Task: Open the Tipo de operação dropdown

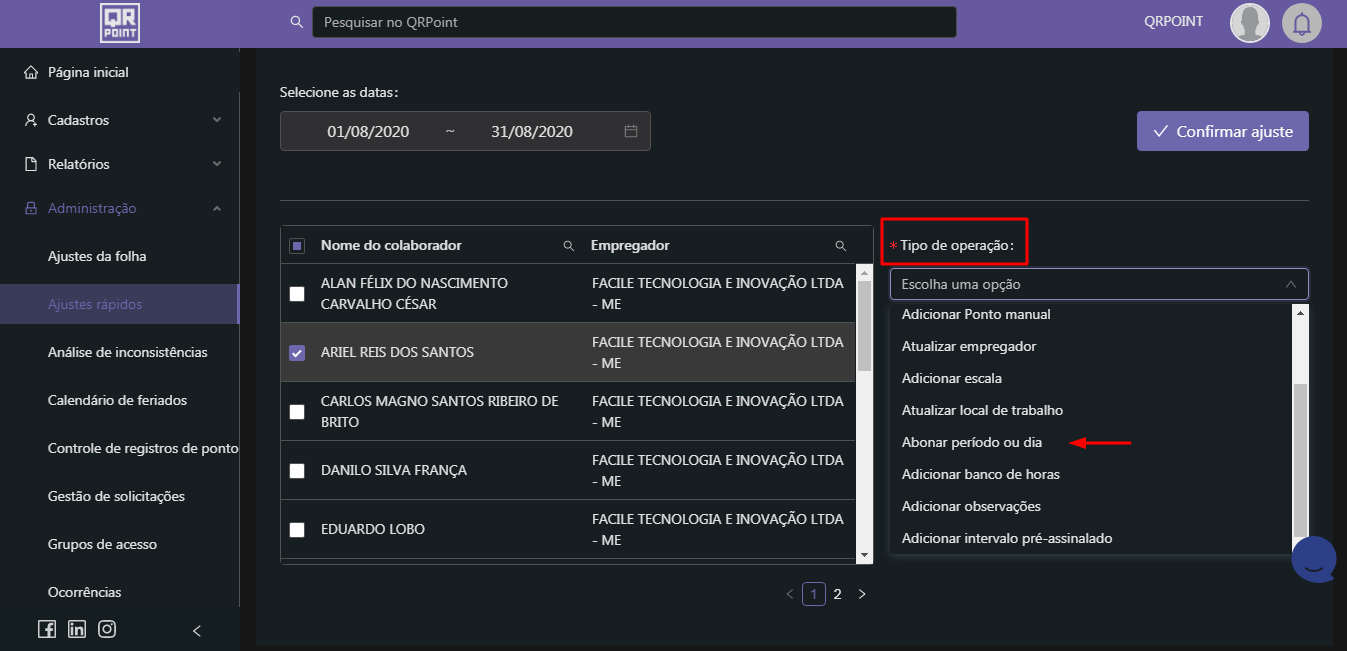Action: (1098, 284)
